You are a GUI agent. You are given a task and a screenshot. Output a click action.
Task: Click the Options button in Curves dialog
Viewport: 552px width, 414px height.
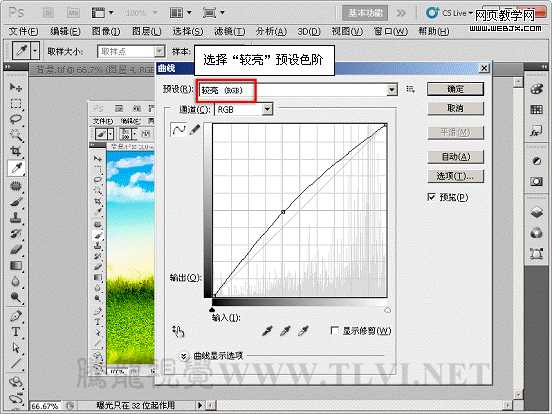click(455, 176)
